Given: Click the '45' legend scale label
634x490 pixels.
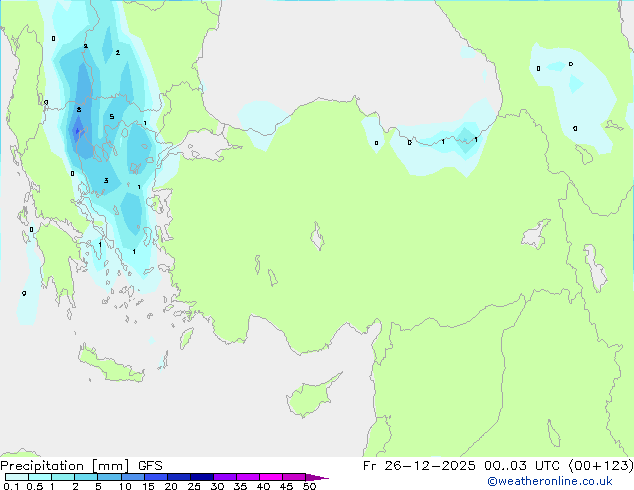Looking at the screenshot, I should click(x=286, y=486).
